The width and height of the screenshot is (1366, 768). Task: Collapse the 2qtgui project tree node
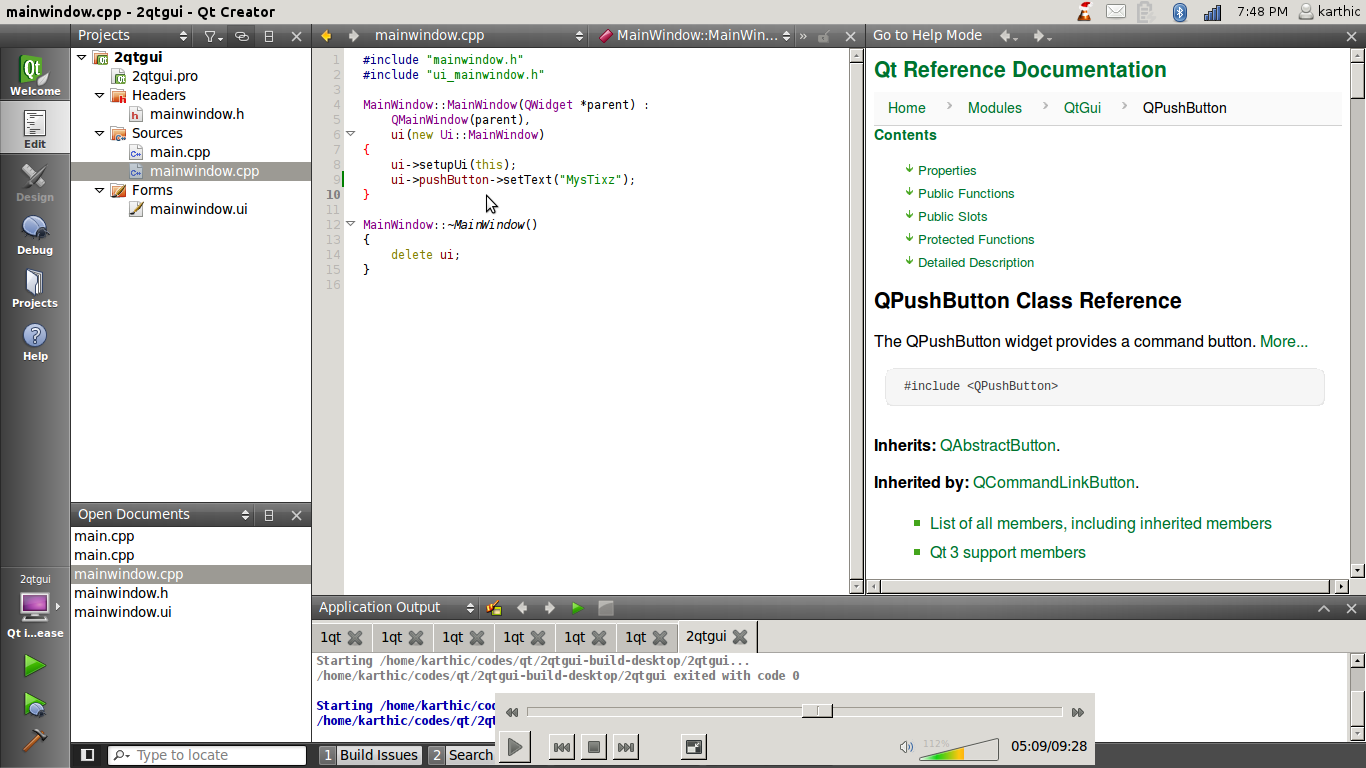coord(81,57)
